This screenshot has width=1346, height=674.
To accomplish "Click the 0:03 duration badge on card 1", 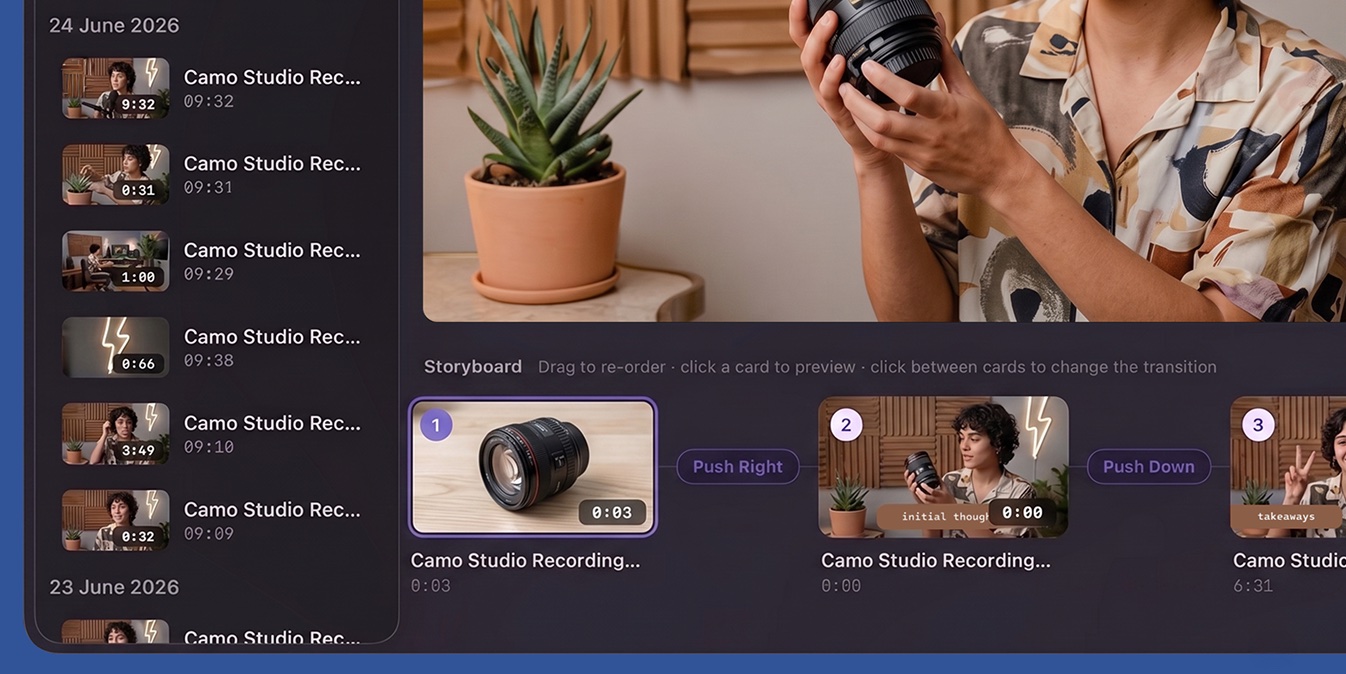I will (x=612, y=512).
